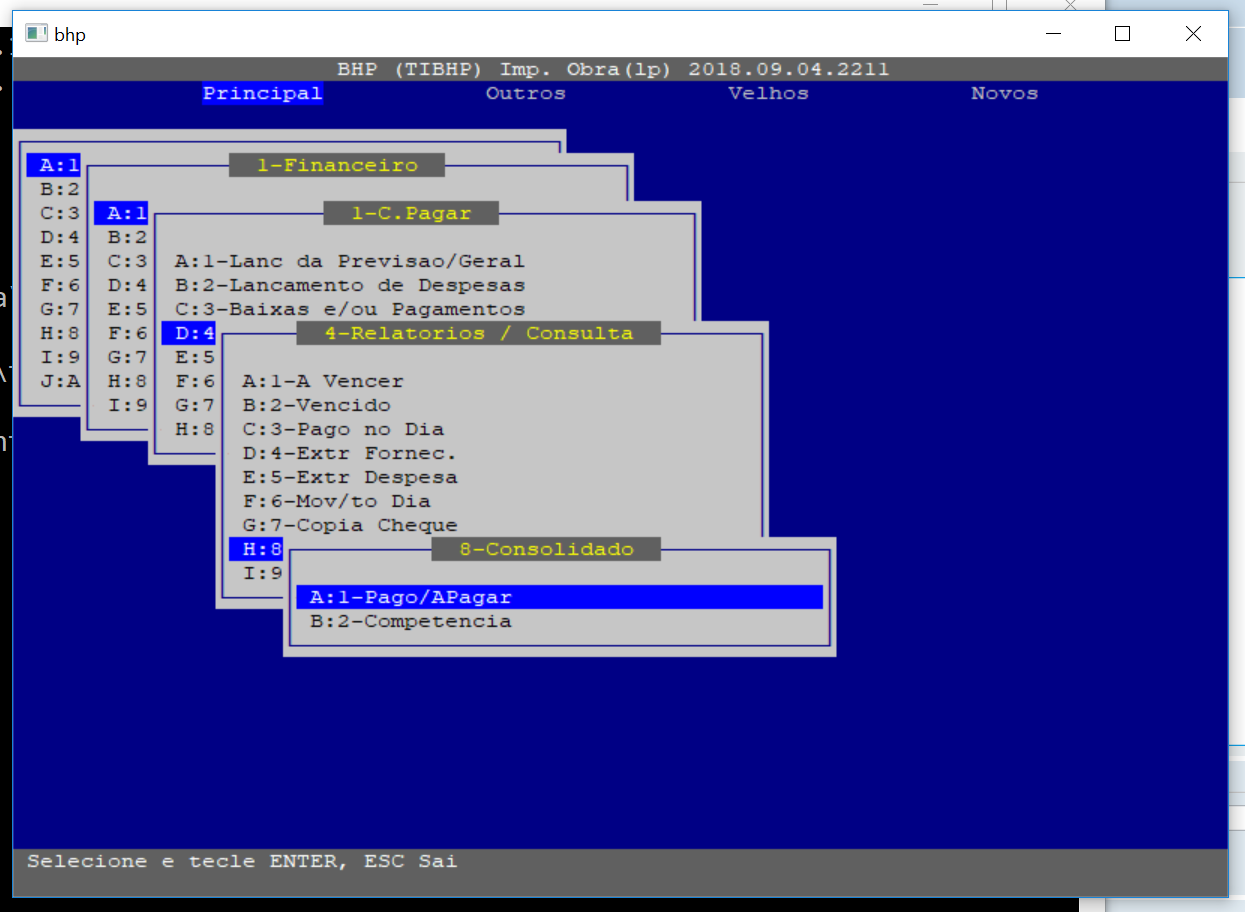The image size is (1245, 912).
Task: Open D:4-Extr Fornec. report
Action: coord(349,453)
